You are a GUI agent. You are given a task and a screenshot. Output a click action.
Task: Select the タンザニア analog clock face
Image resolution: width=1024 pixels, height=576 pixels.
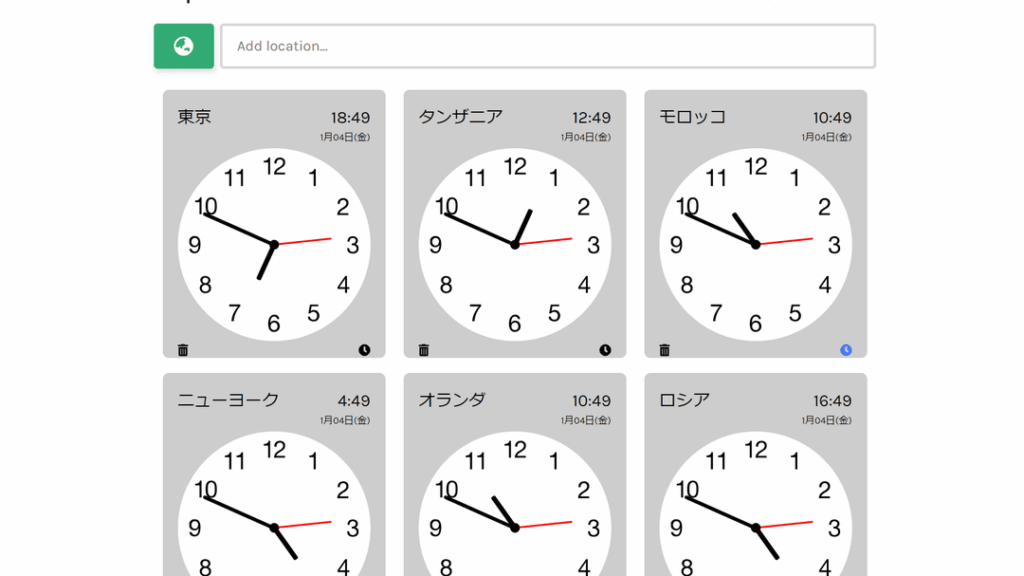click(x=515, y=244)
